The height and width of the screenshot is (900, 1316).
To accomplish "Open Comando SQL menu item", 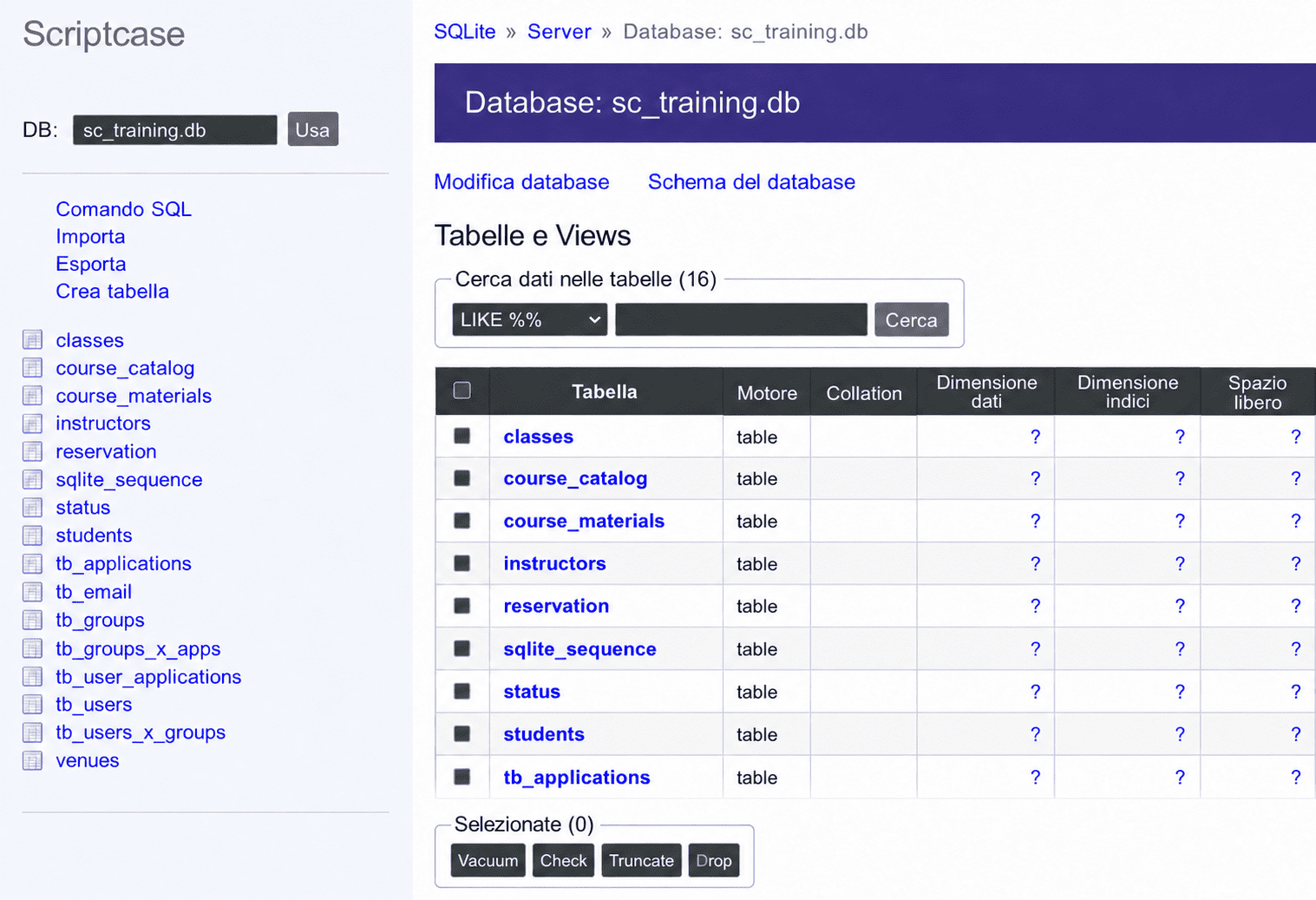I will click(123, 209).
